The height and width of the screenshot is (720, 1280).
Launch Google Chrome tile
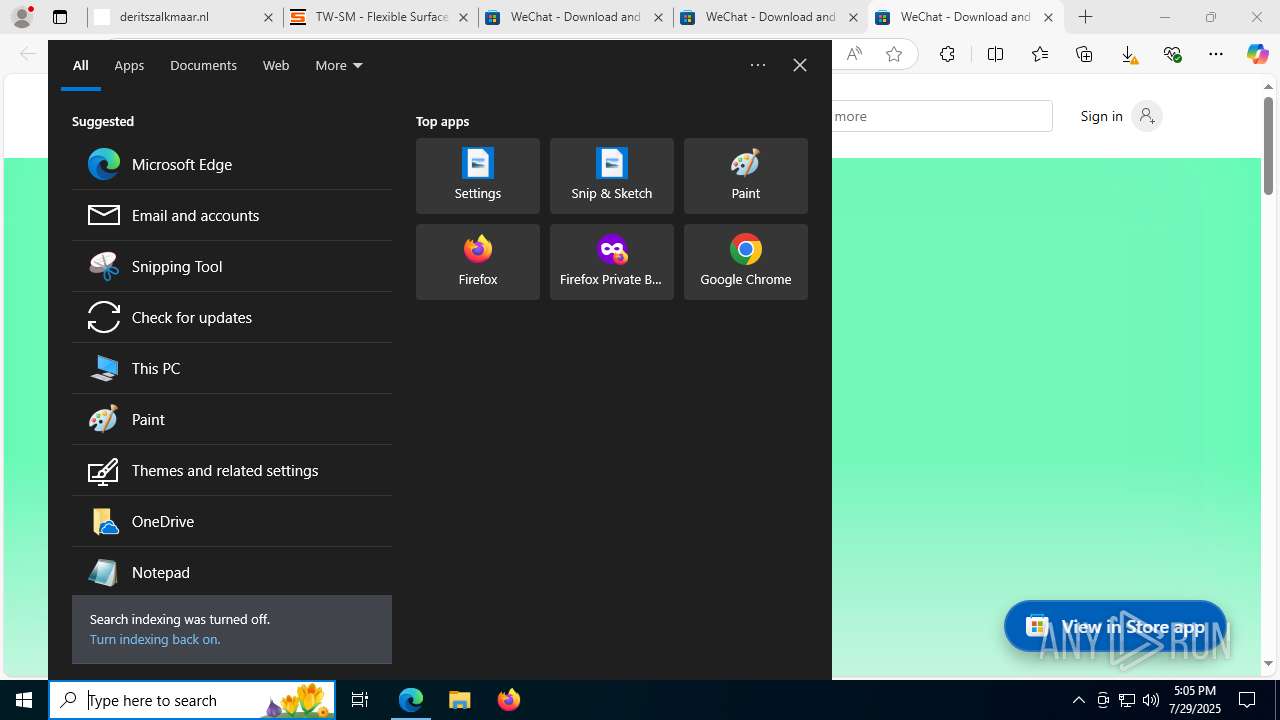(746, 262)
